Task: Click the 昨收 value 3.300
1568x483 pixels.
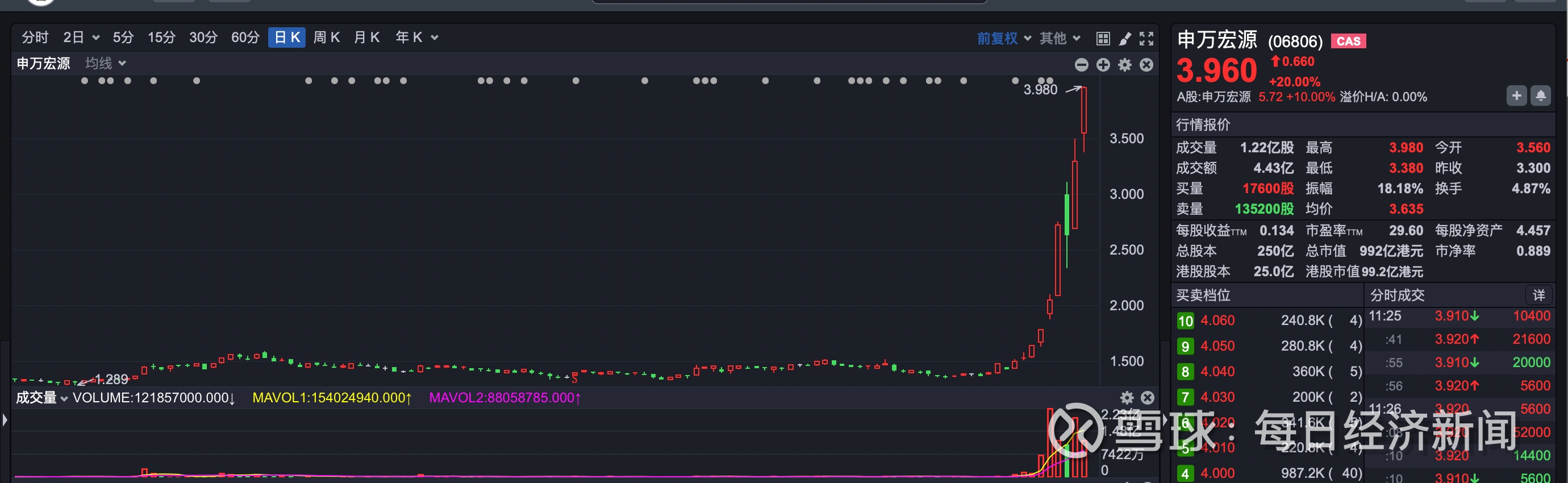Action: coord(1533,168)
